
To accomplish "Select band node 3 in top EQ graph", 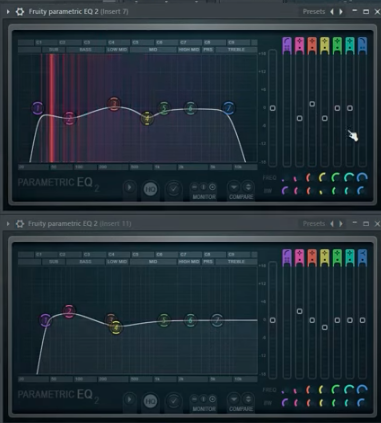I will click(x=114, y=104).
